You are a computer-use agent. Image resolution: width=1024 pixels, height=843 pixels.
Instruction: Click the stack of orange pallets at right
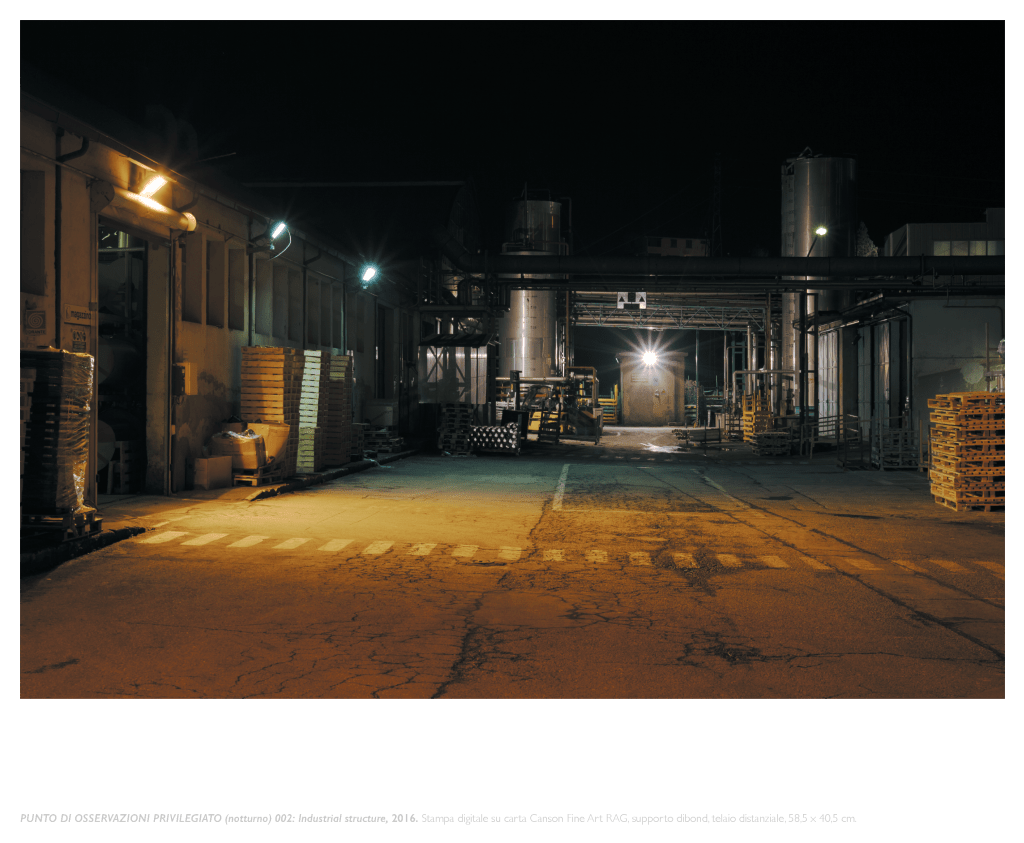coord(965,450)
